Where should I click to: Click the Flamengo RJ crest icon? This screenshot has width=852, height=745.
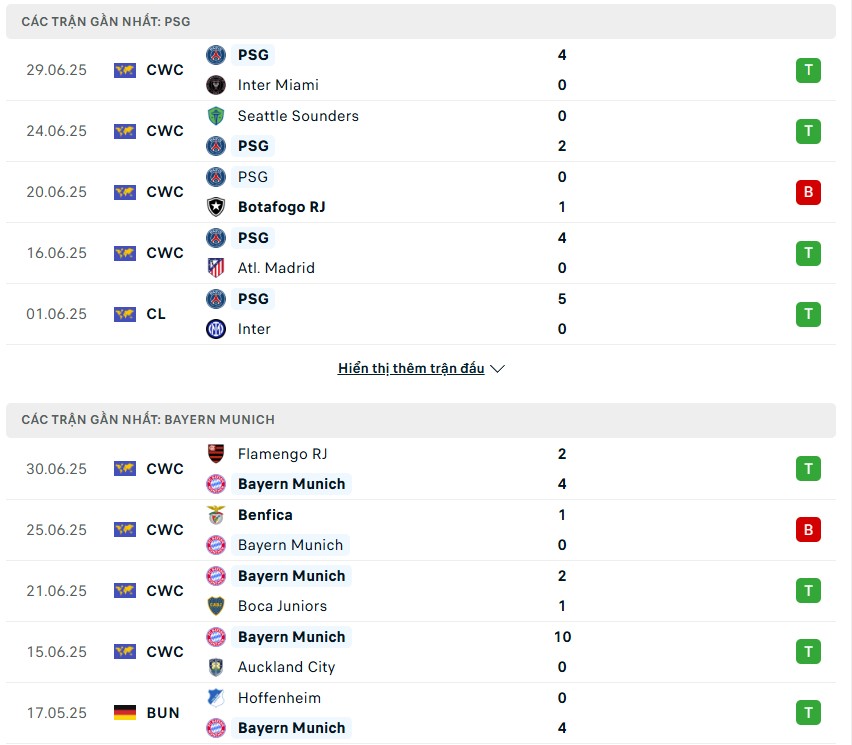(x=216, y=454)
